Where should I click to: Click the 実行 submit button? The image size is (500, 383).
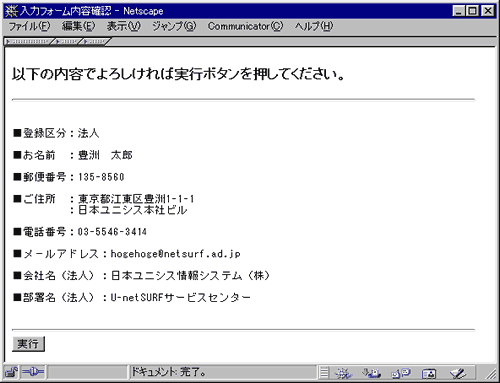28,344
